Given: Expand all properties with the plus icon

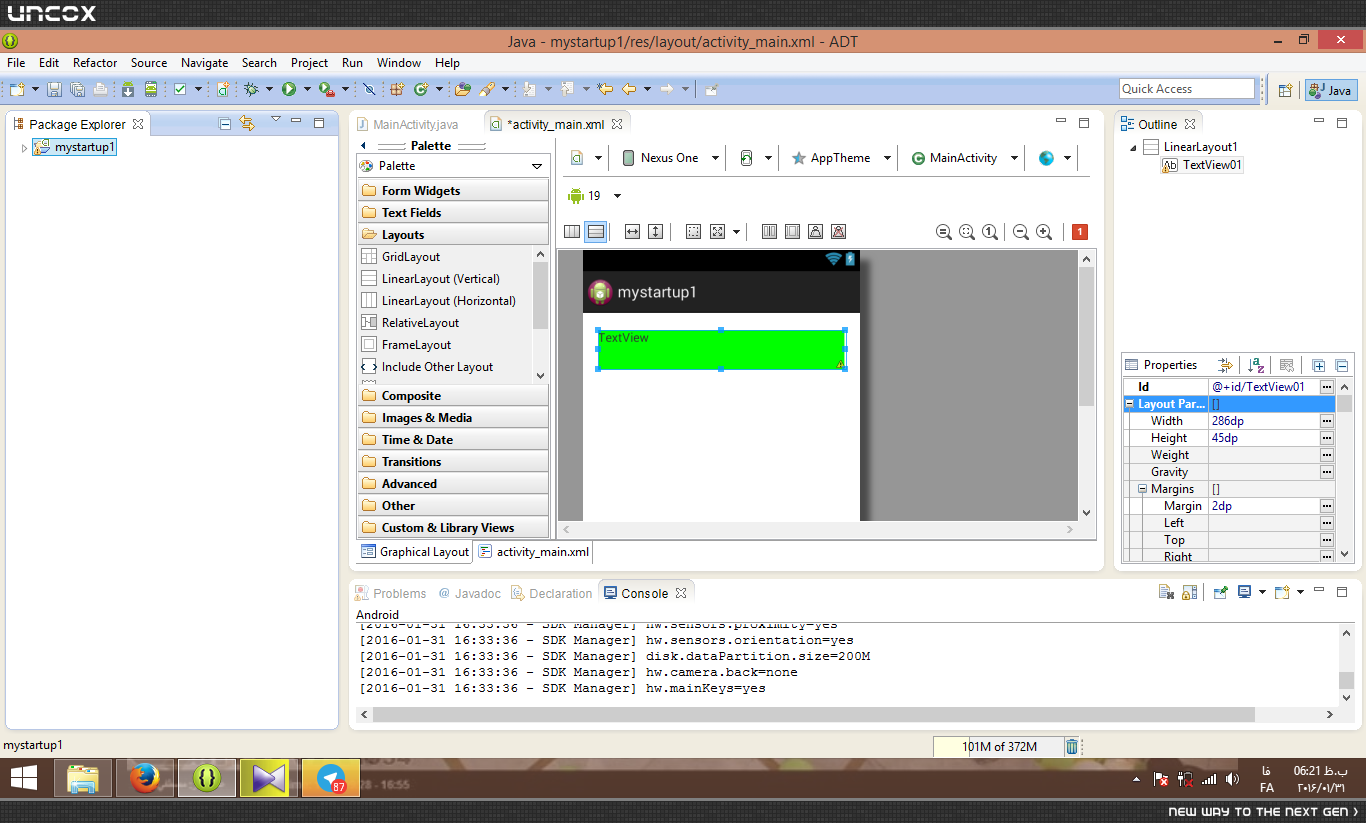Looking at the screenshot, I should (x=1319, y=365).
